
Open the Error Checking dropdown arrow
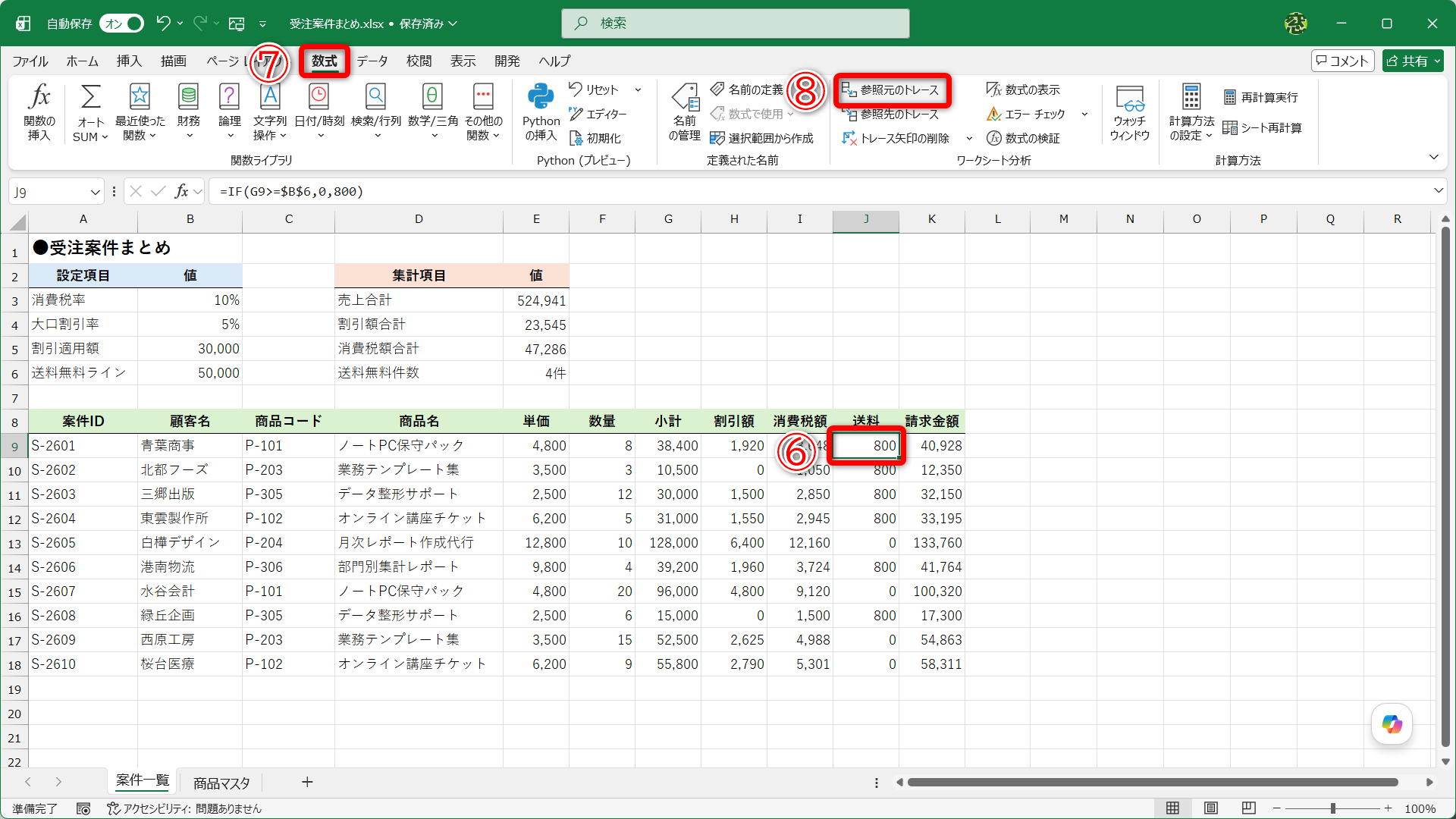1084,115
